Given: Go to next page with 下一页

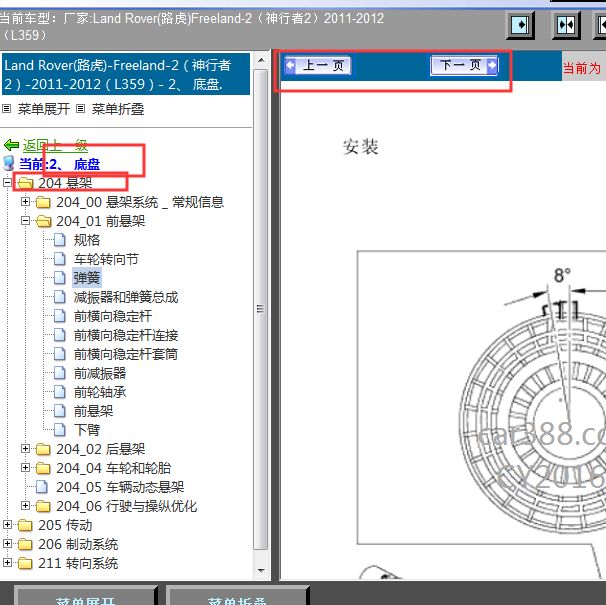Looking at the screenshot, I should 464,65.
